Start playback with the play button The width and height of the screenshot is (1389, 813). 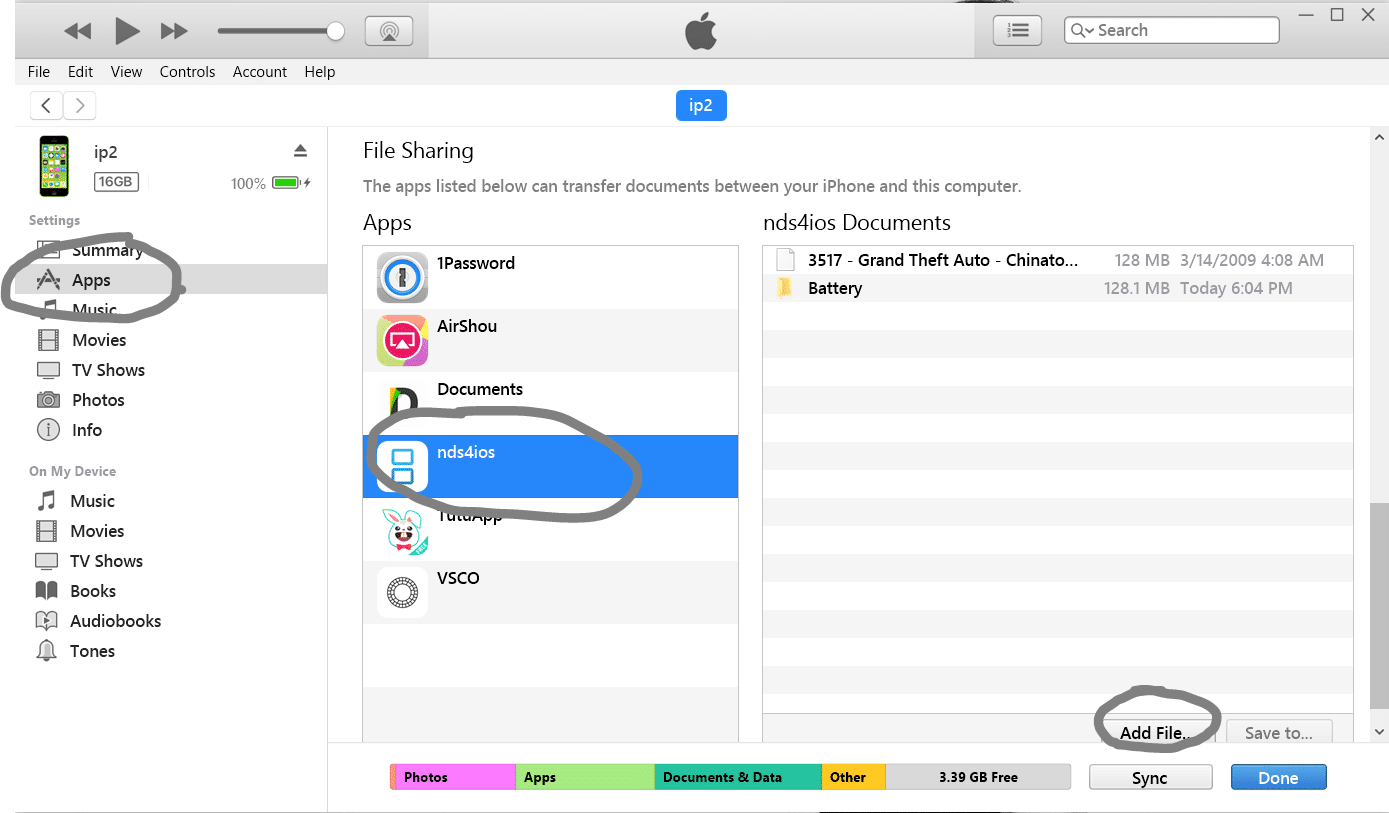127,31
